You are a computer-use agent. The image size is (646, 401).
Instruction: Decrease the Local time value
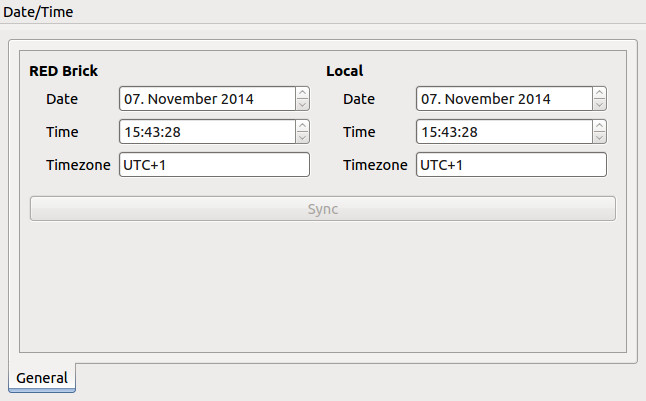(x=599, y=137)
